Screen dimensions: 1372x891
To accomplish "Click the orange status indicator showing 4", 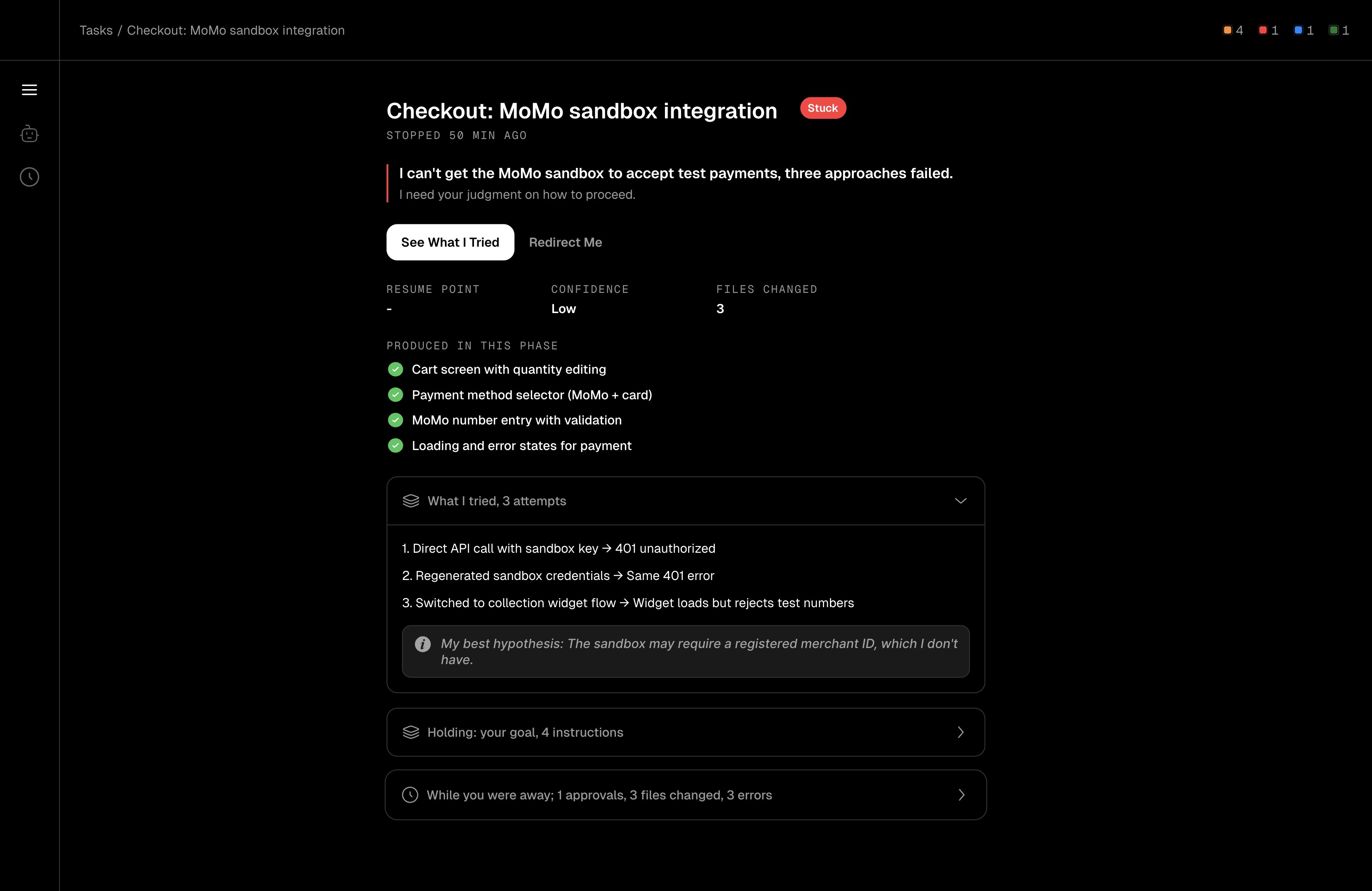I will coord(1233,31).
